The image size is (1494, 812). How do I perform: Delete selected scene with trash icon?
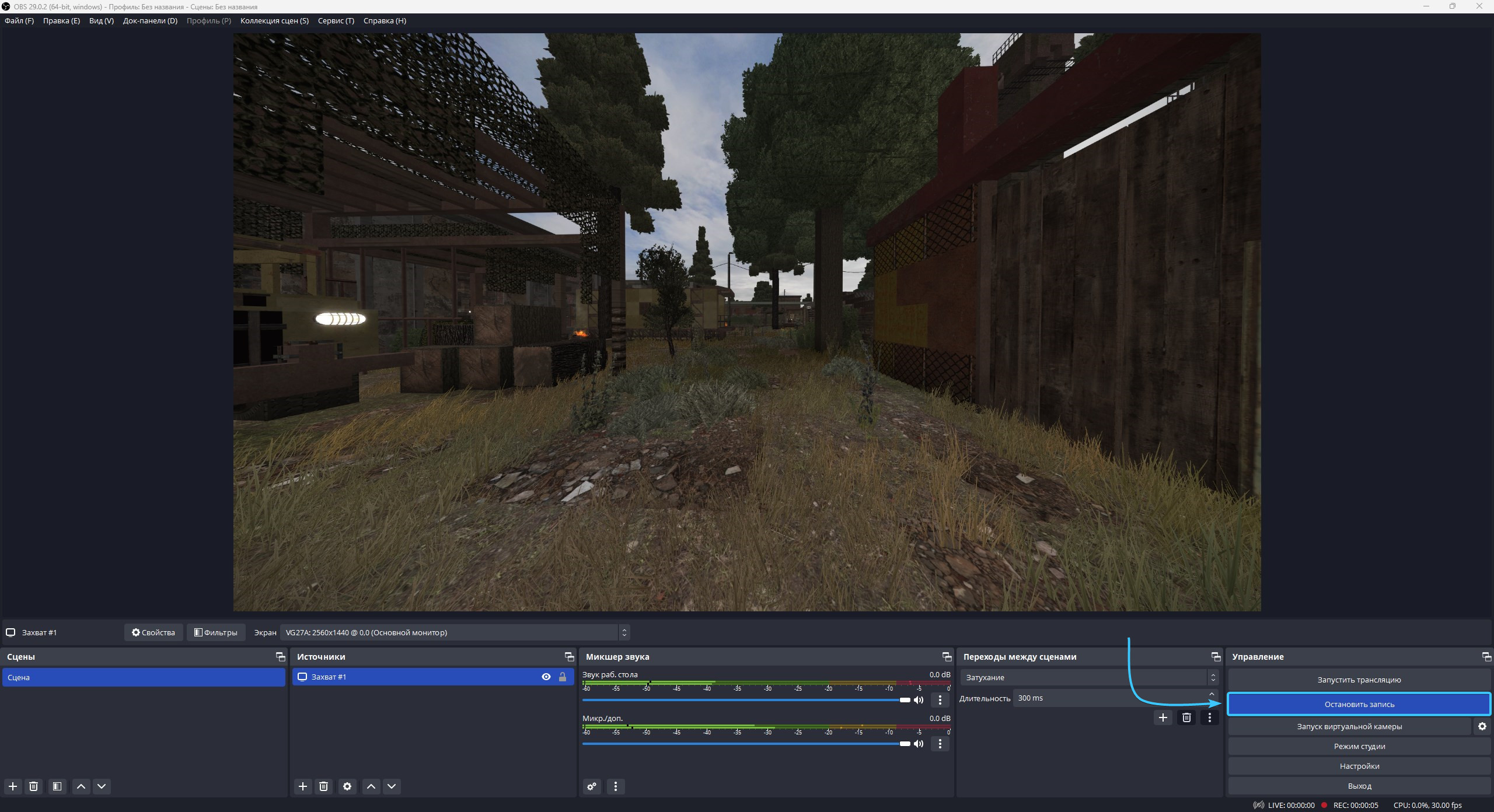[x=34, y=786]
